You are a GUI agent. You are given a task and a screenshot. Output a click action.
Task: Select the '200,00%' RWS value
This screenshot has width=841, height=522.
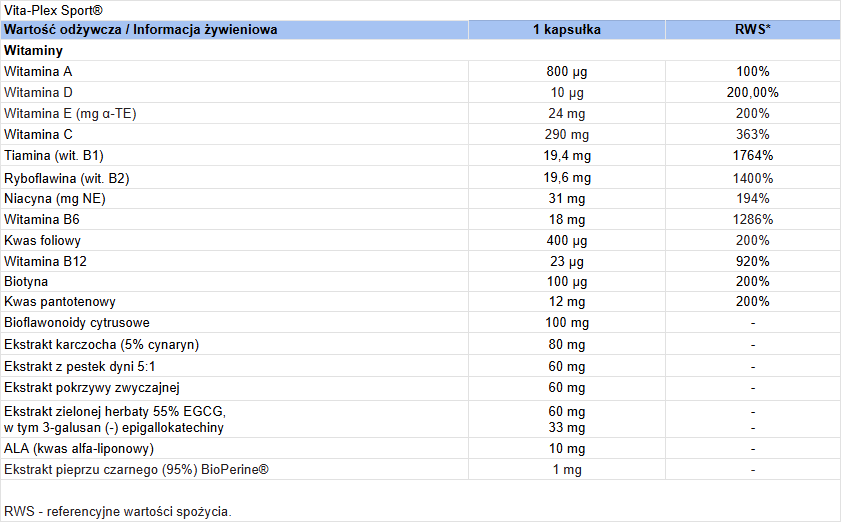753,92
